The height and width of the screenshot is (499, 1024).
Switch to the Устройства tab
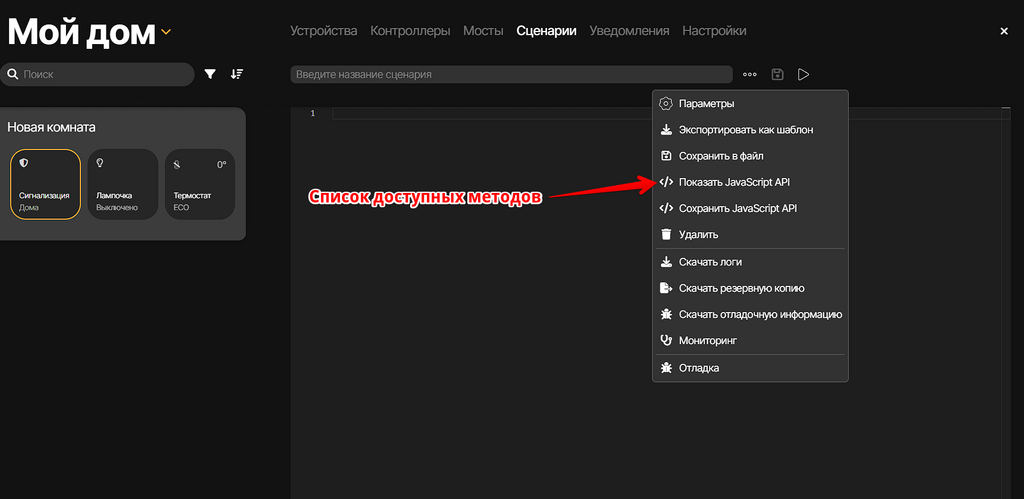click(x=323, y=31)
